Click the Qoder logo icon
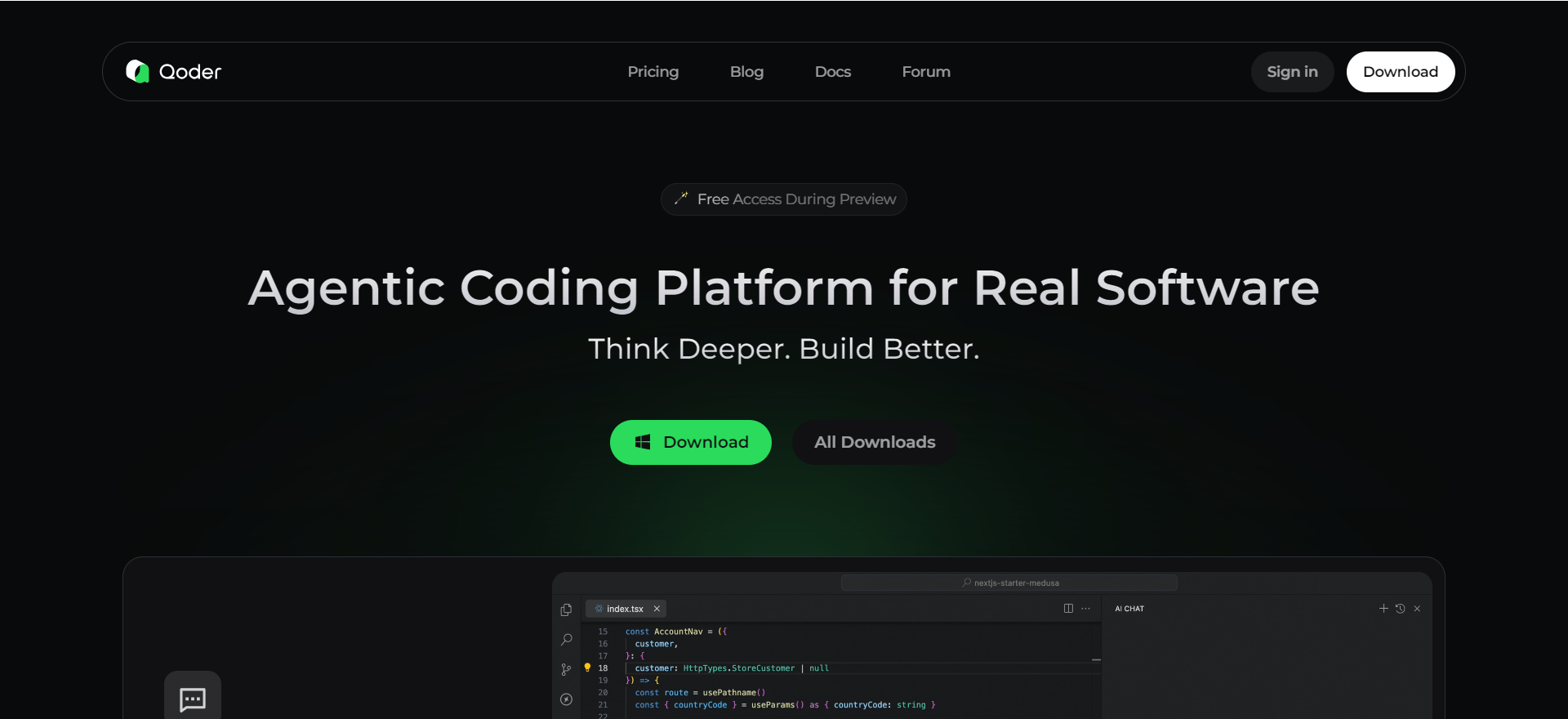 click(137, 72)
